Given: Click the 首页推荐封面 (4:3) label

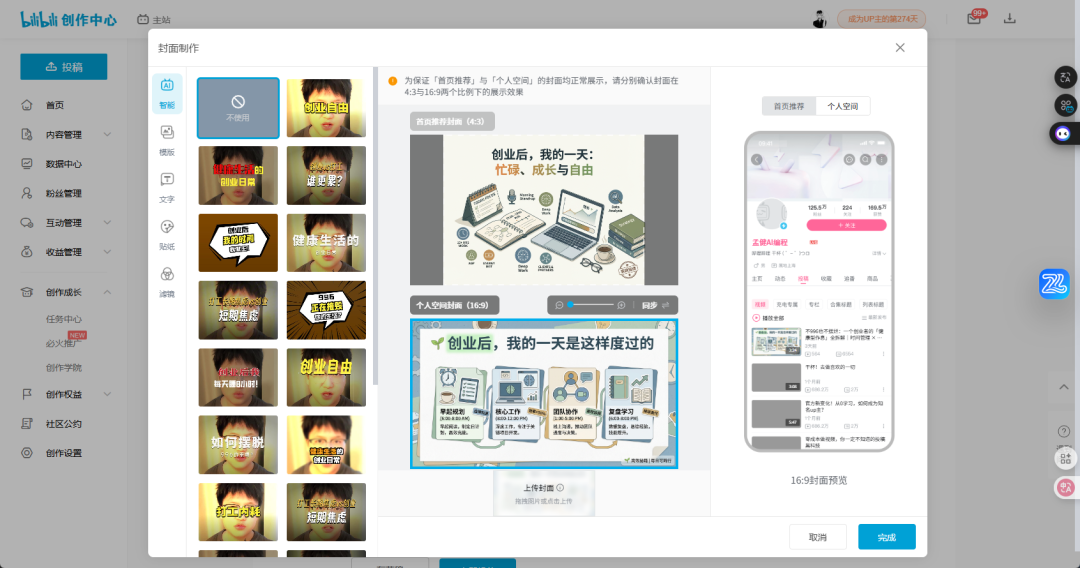Looking at the screenshot, I should click(x=452, y=121).
